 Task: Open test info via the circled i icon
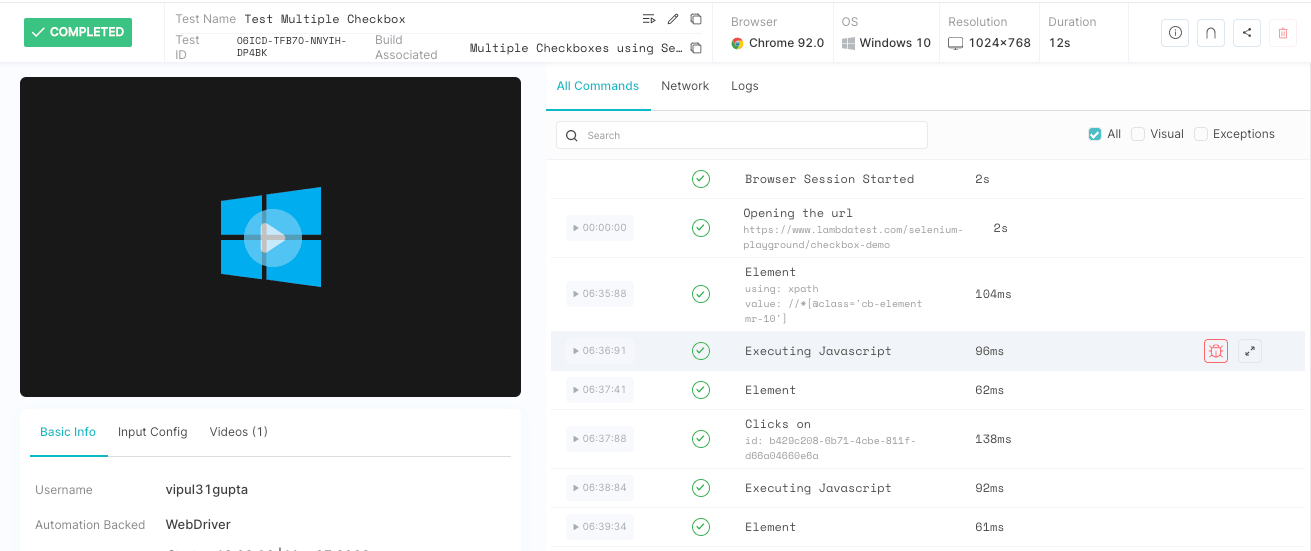(x=1175, y=33)
